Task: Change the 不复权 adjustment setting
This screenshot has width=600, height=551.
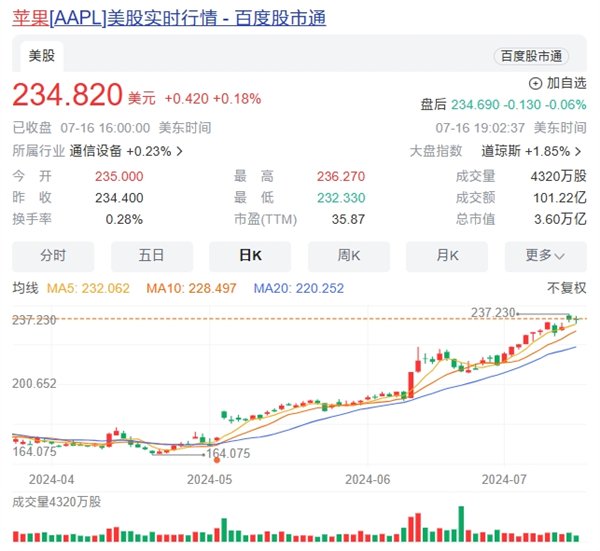Action: coord(567,288)
